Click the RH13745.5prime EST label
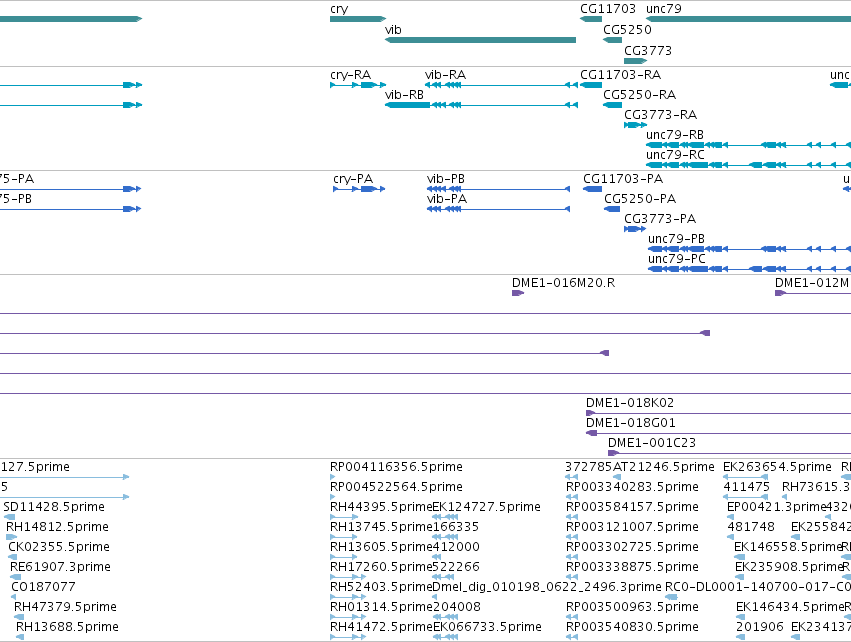This screenshot has width=851, height=642. 381,527
